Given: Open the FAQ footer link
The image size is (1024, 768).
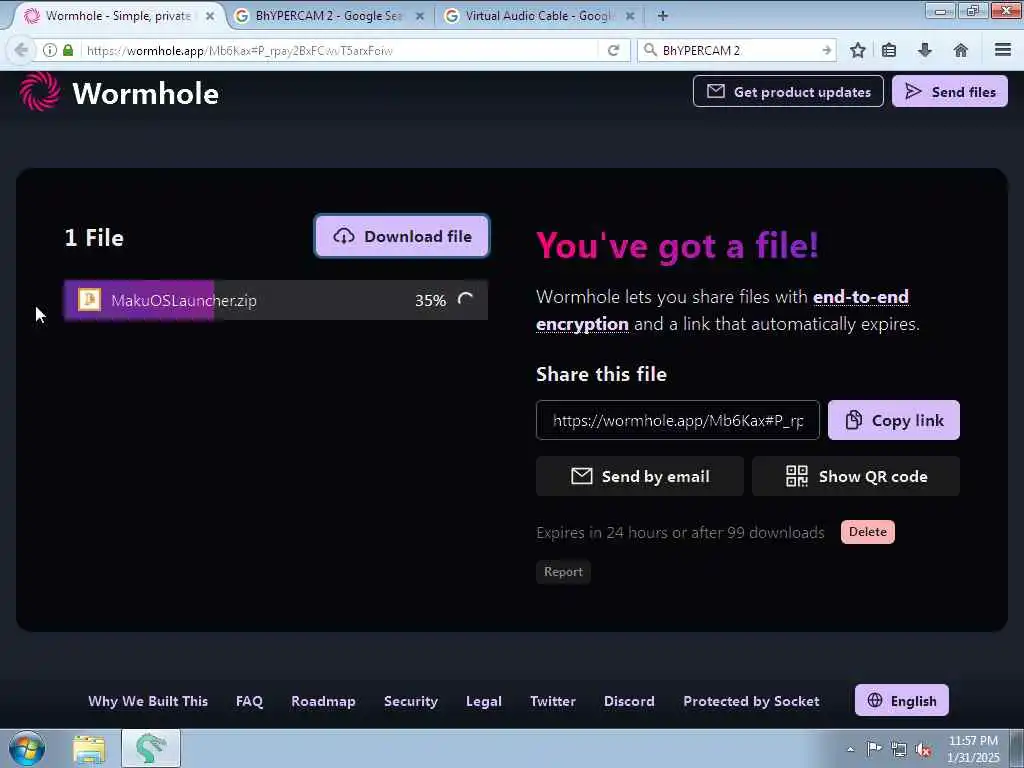Looking at the screenshot, I should tap(249, 701).
